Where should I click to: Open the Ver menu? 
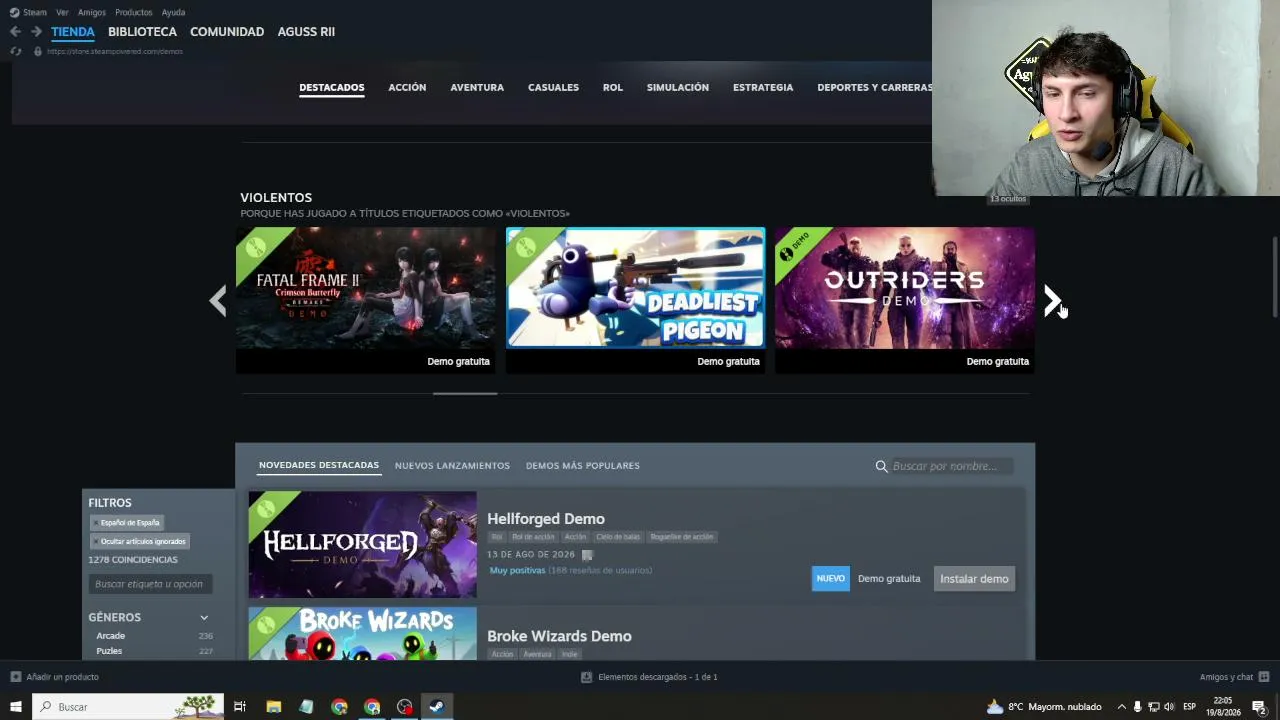pos(62,12)
